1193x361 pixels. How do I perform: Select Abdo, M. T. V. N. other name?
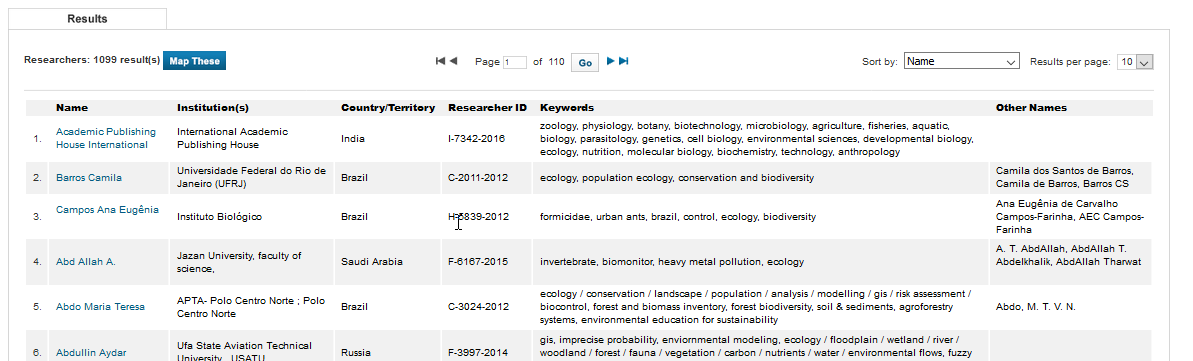pos(1036,307)
